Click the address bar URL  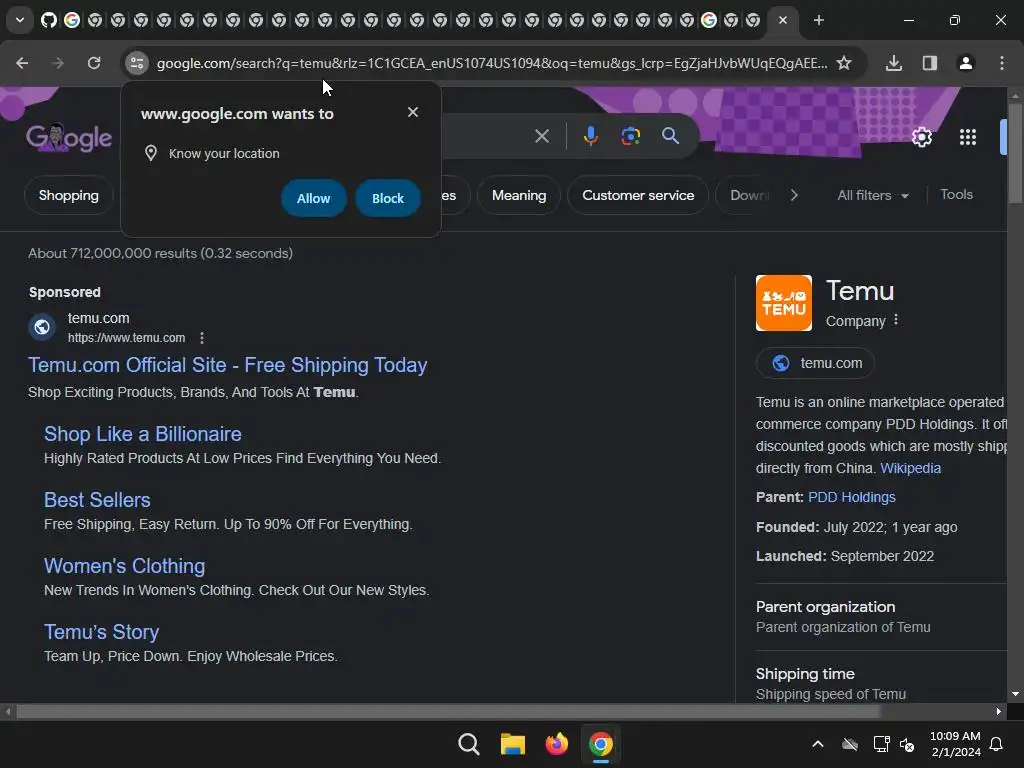click(x=492, y=63)
